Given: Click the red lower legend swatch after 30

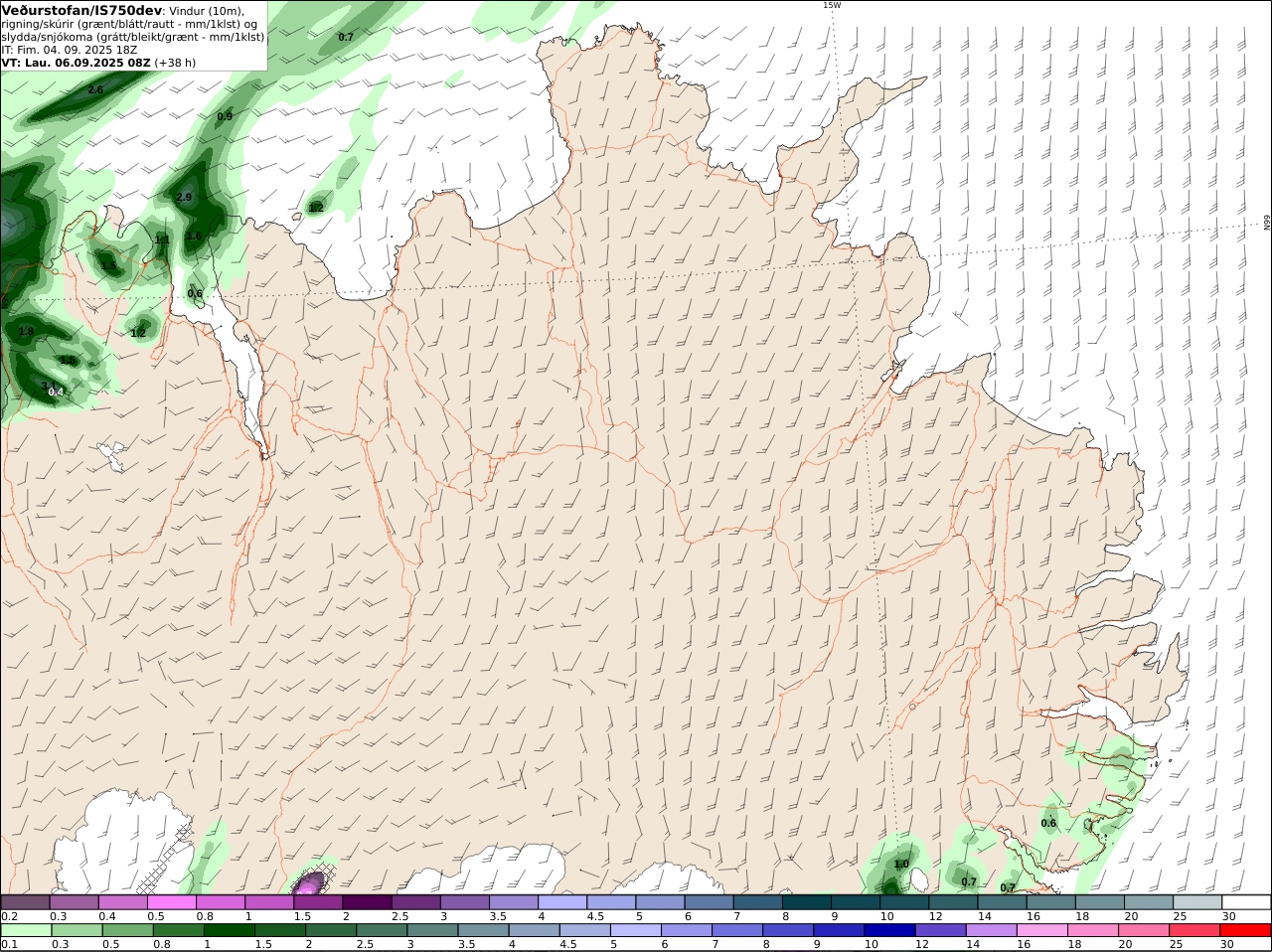Looking at the screenshot, I should pyautogui.click(x=1247, y=930).
